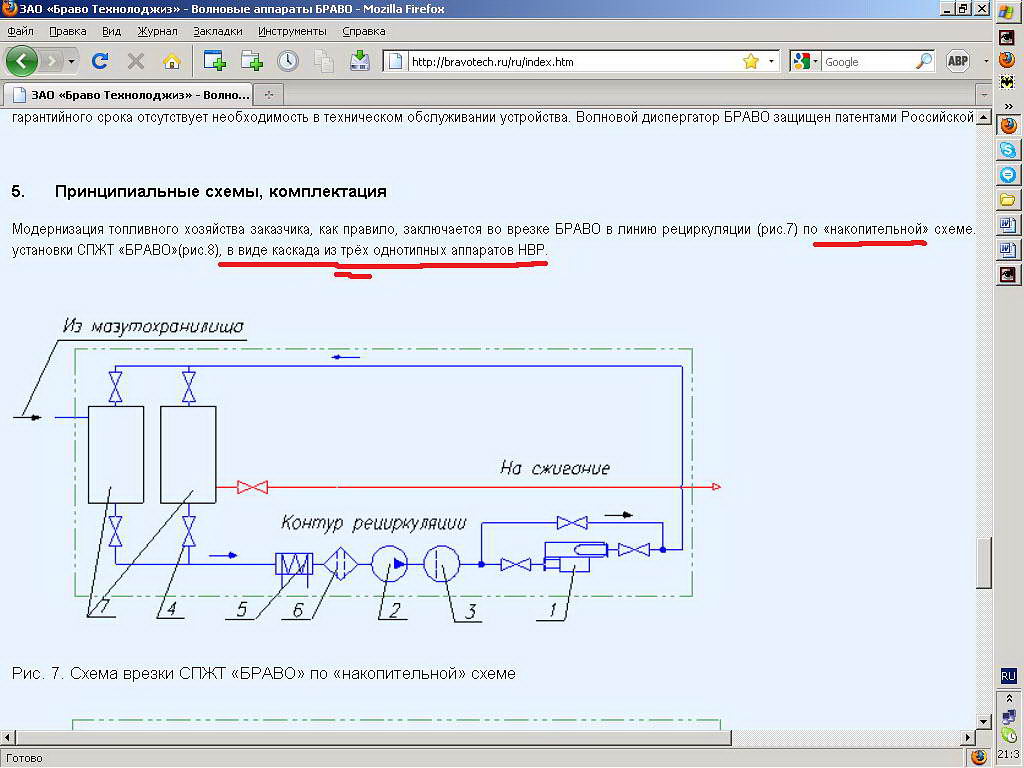This screenshot has height=768, width=1024.
Task: Close the Firefox window
Action: (x=982, y=9)
